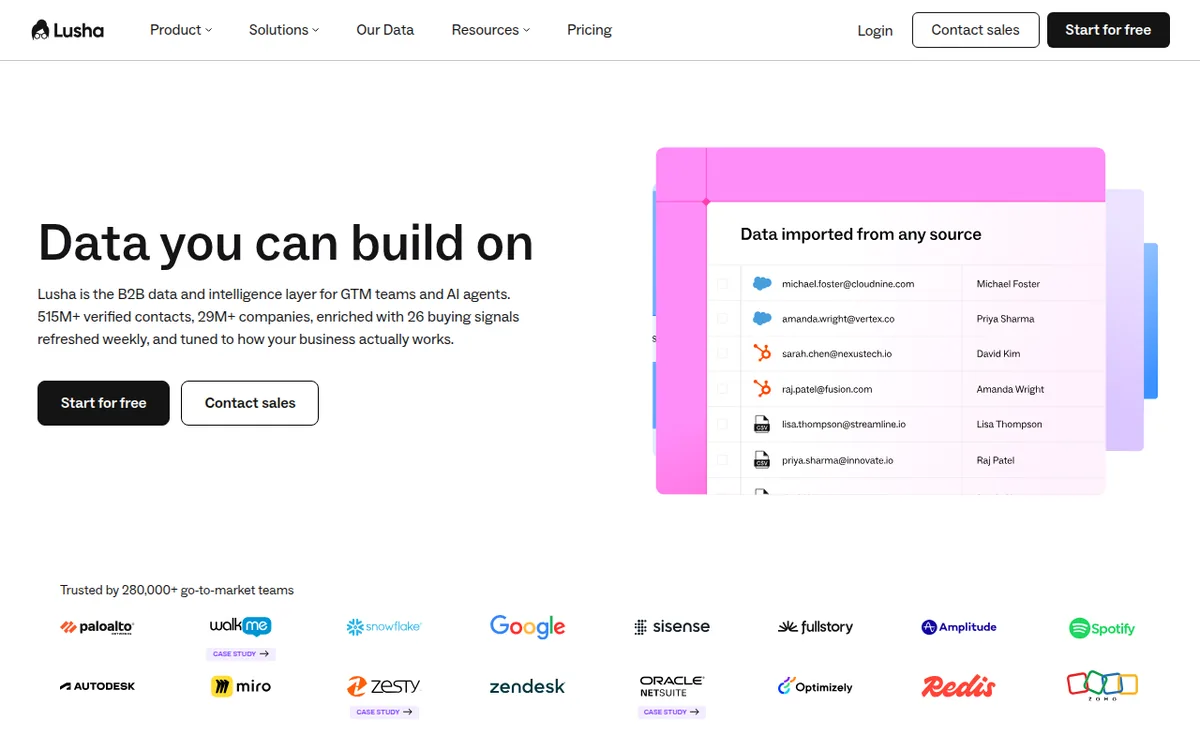This screenshot has height=750, width=1200.
Task: Click Start for free in the header
Action: (1108, 30)
